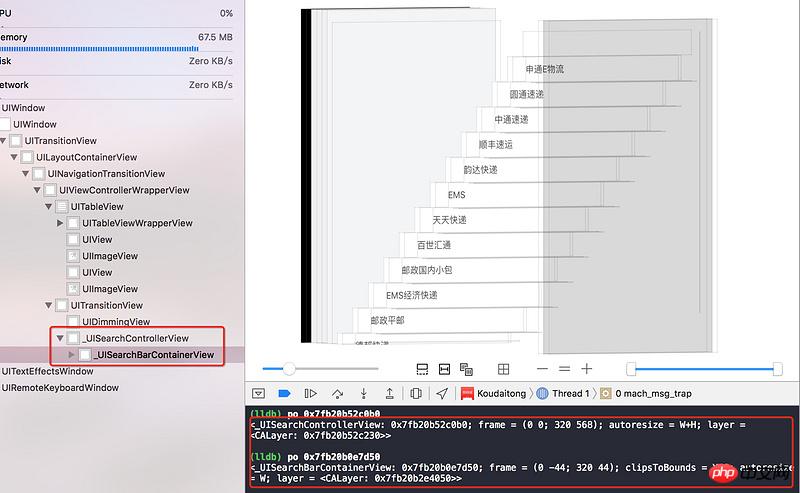This screenshot has width=800, height=493.
Task: Select the 圆通速递 cell in the 3D view
Action: (x=527, y=94)
